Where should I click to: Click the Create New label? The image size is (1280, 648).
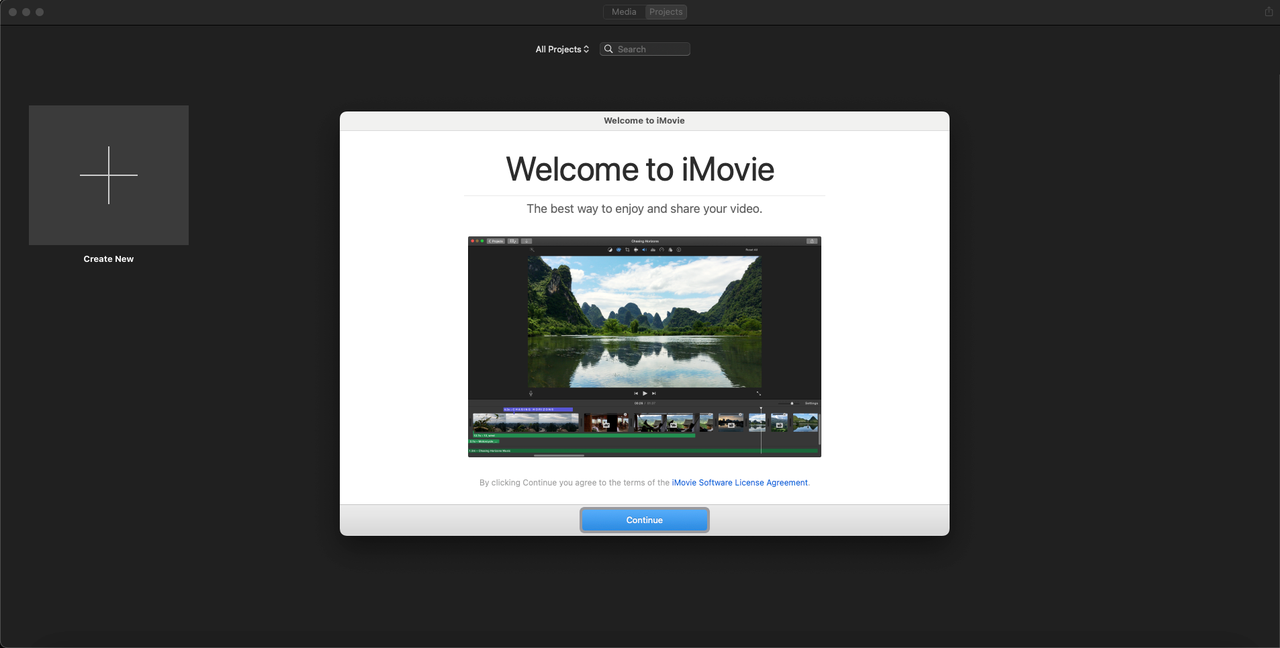[x=109, y=259]
